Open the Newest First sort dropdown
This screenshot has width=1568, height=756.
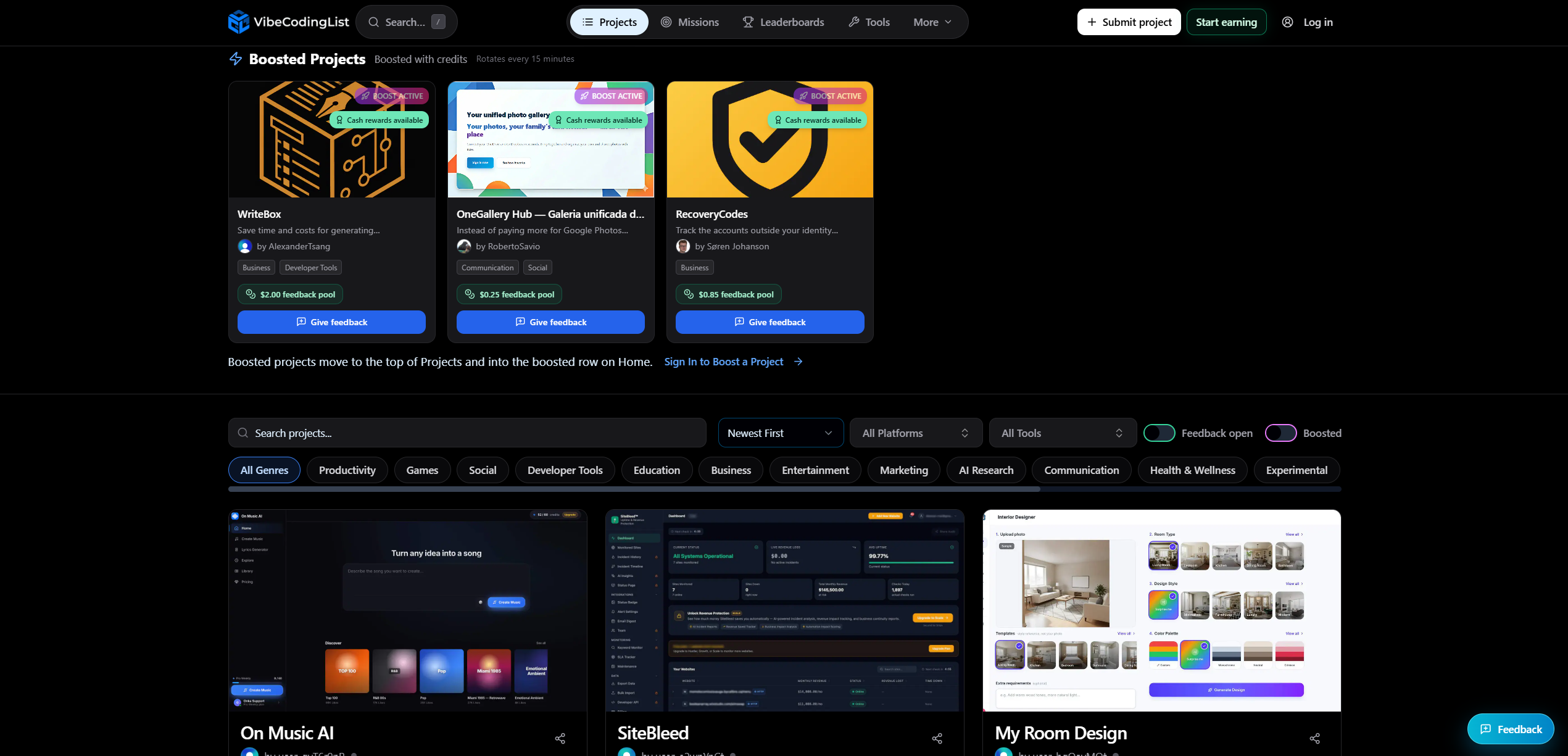781,433
